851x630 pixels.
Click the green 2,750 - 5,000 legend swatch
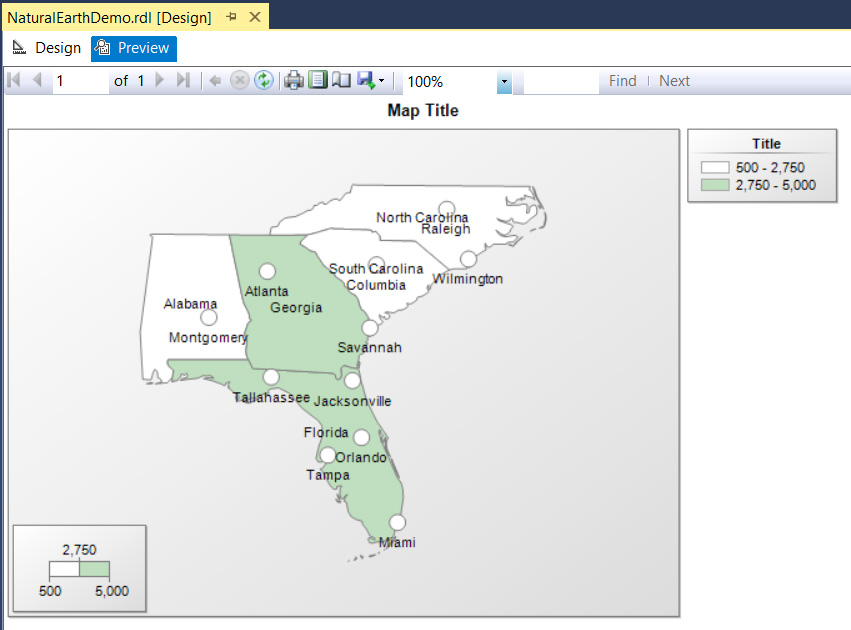[x=715, y=185]
